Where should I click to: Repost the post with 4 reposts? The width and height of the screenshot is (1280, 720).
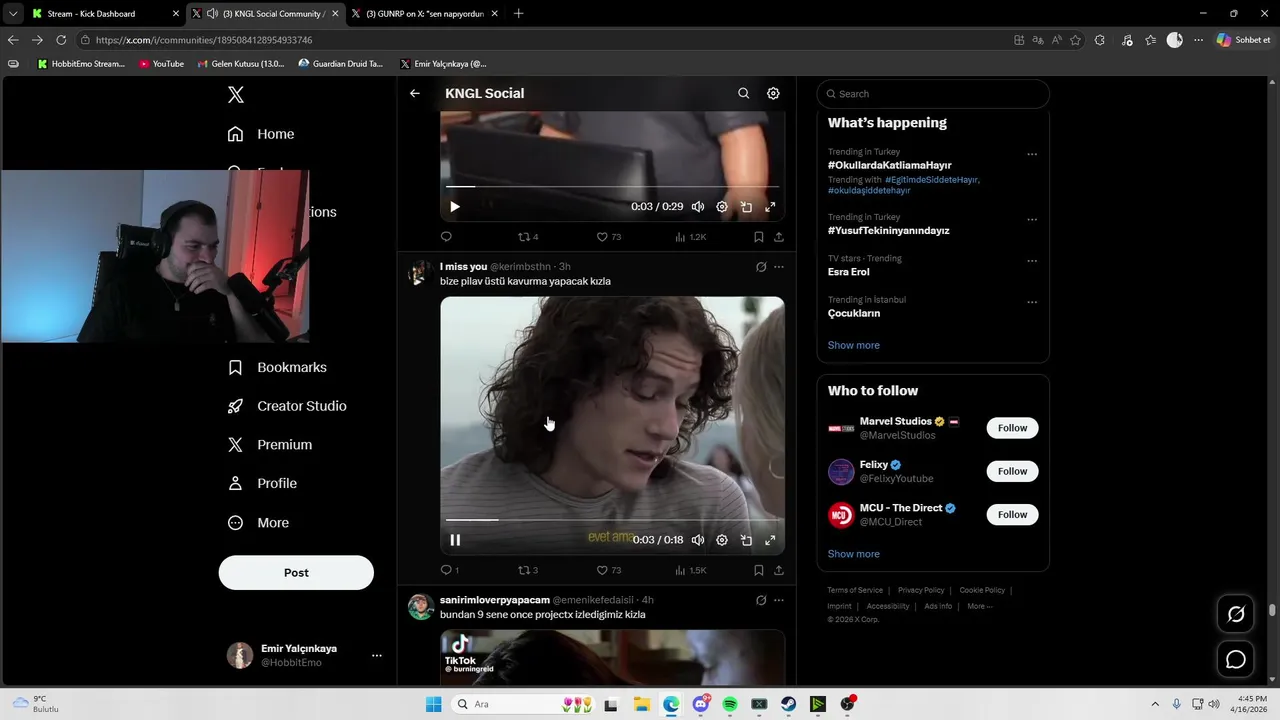tap(527, 237)
